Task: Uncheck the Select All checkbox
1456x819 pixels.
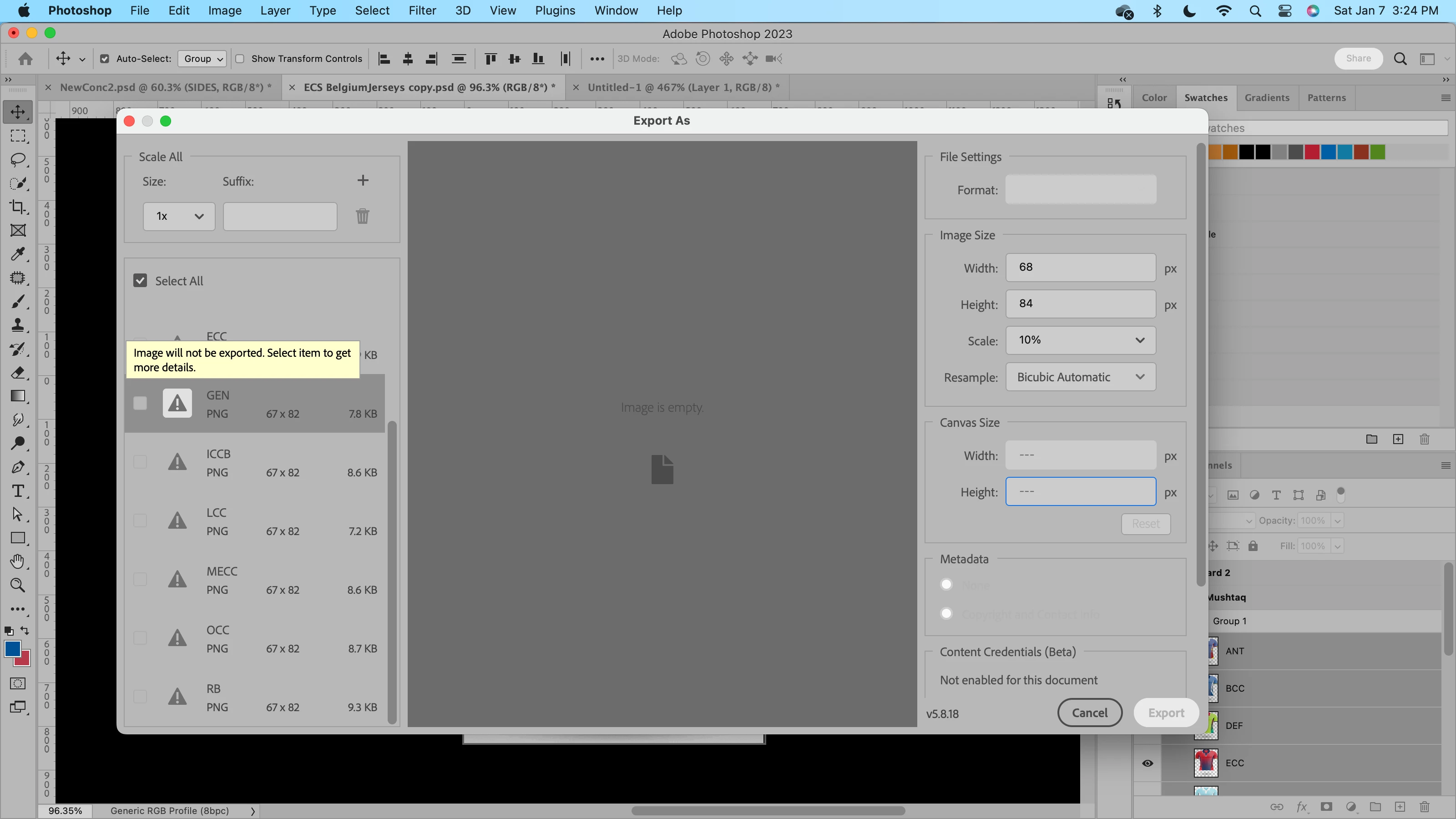Action: [140, 281]
